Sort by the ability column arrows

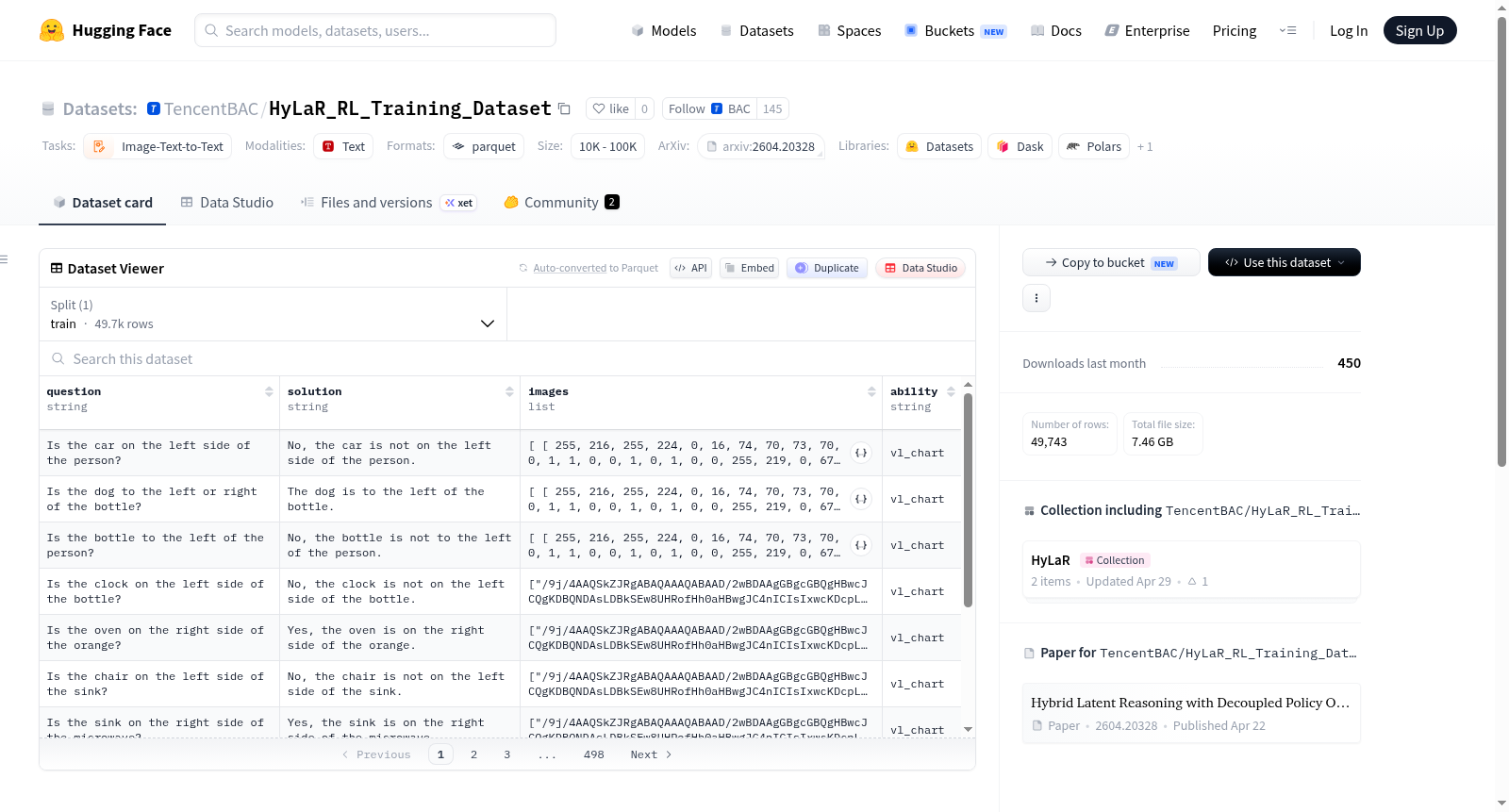[x=951, y=391]
